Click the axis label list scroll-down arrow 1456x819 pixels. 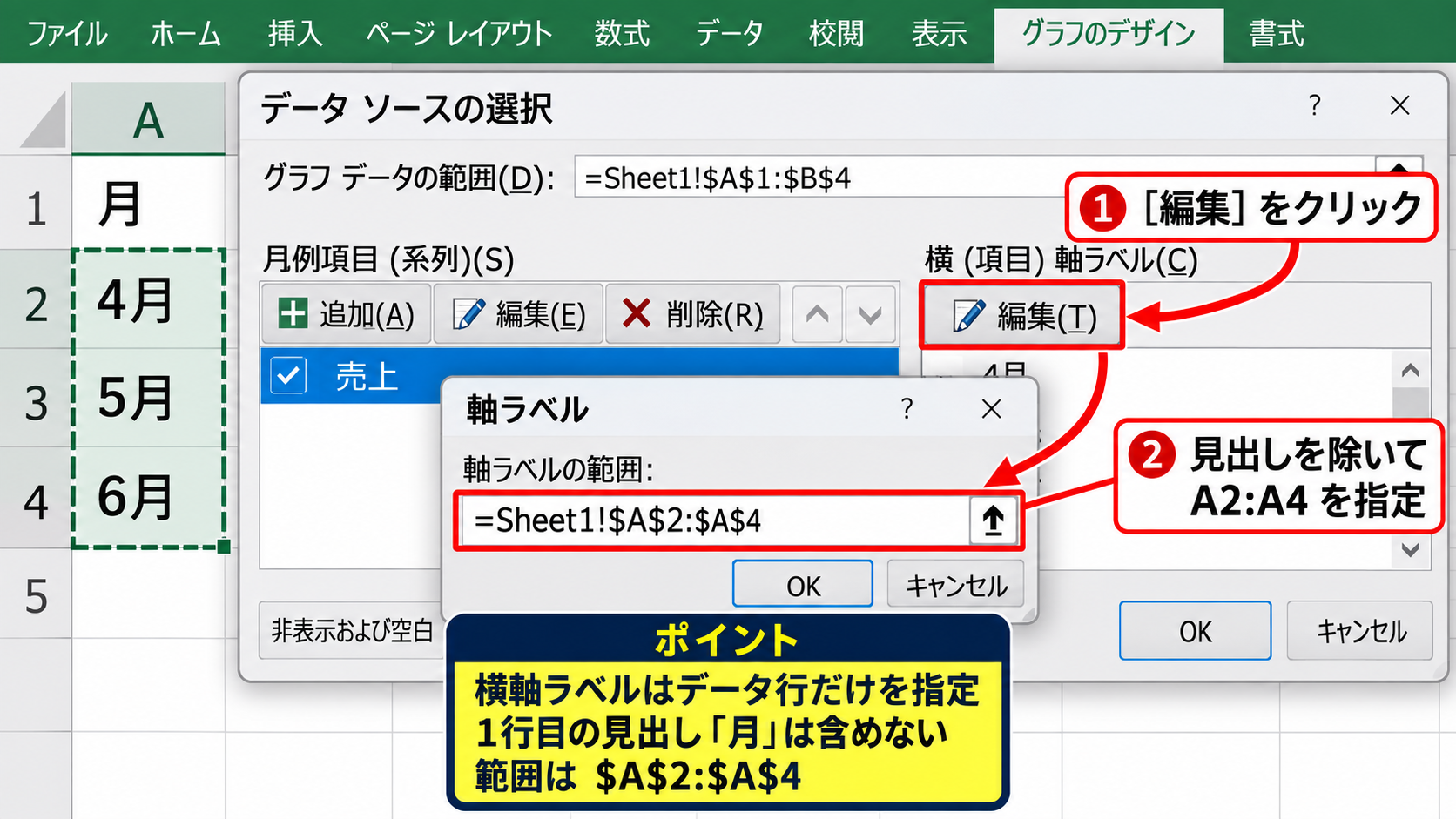click(x=1411, y=549)
